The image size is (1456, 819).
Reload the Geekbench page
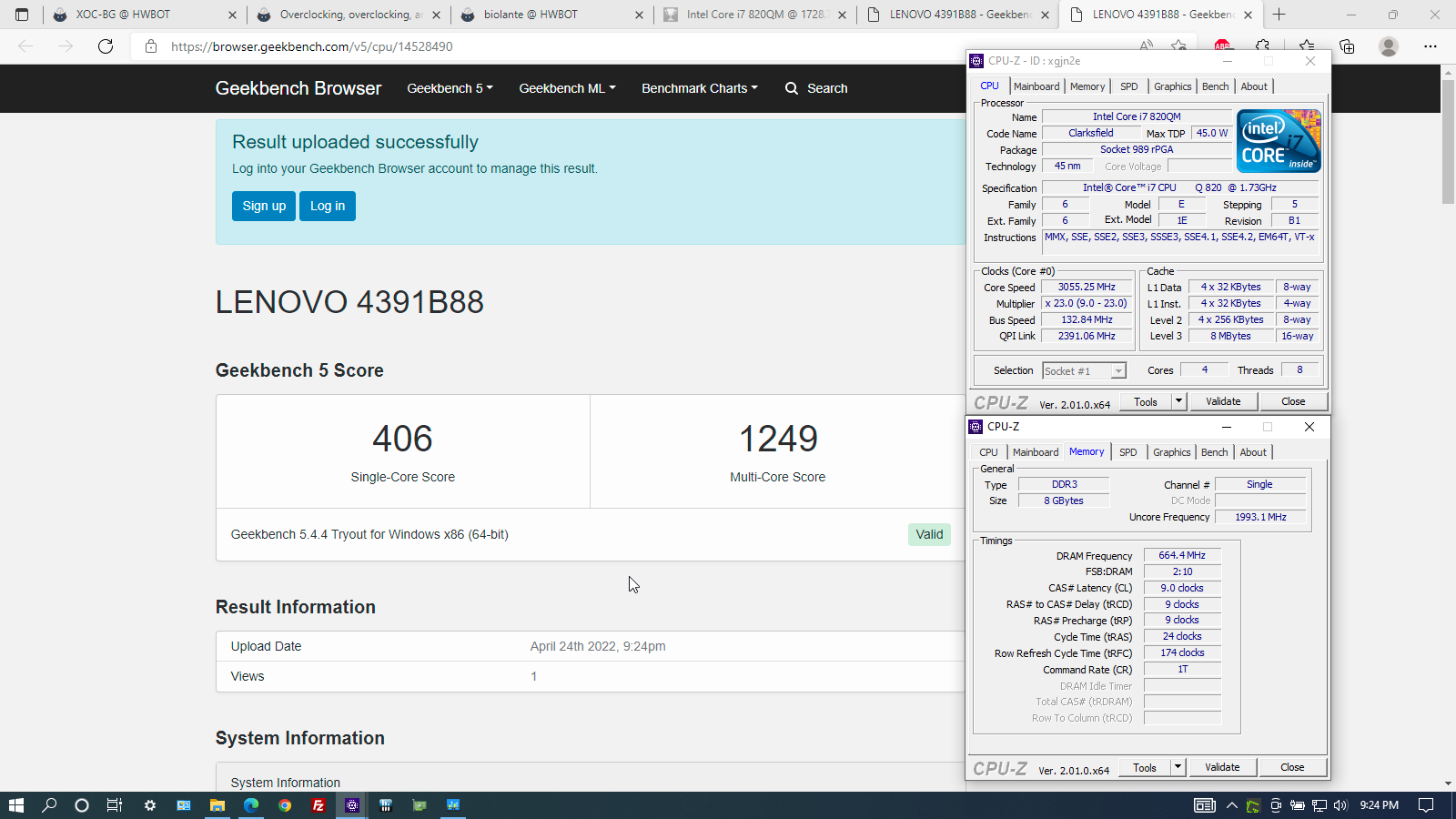pos(106,46)
